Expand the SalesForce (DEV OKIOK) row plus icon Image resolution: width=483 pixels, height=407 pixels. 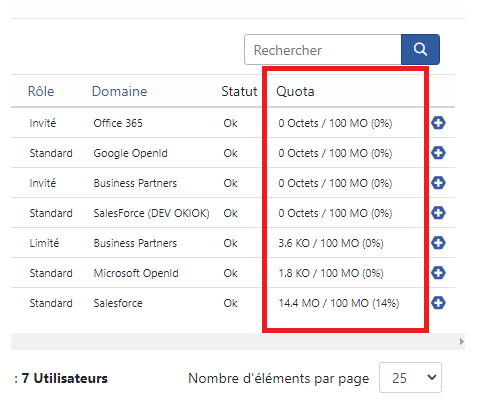click(x=438, y=213)
